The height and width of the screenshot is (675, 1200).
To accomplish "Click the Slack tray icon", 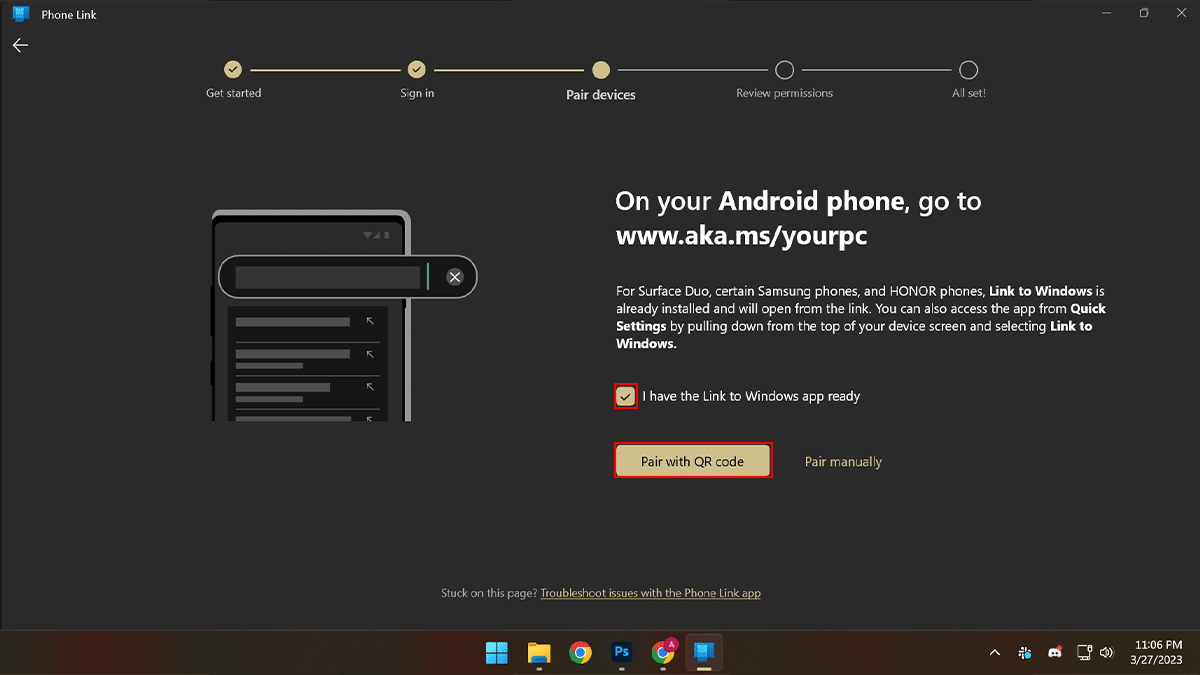I will tap(1025, 653).
